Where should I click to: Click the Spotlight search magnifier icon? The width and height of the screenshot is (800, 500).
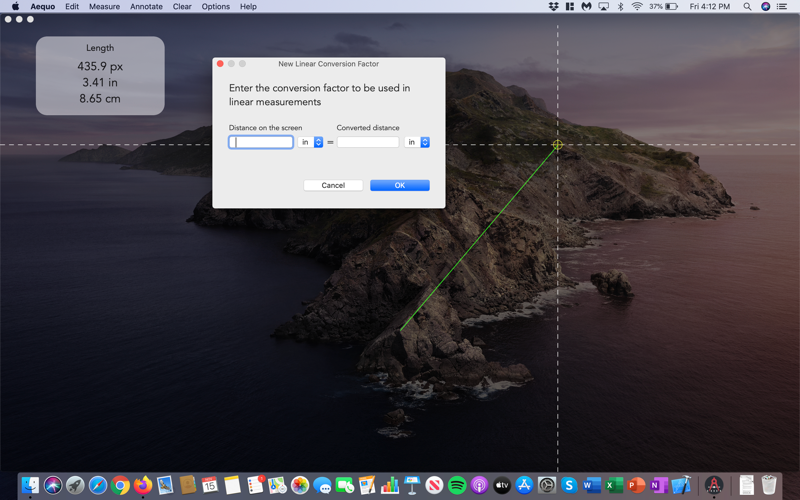747,6
